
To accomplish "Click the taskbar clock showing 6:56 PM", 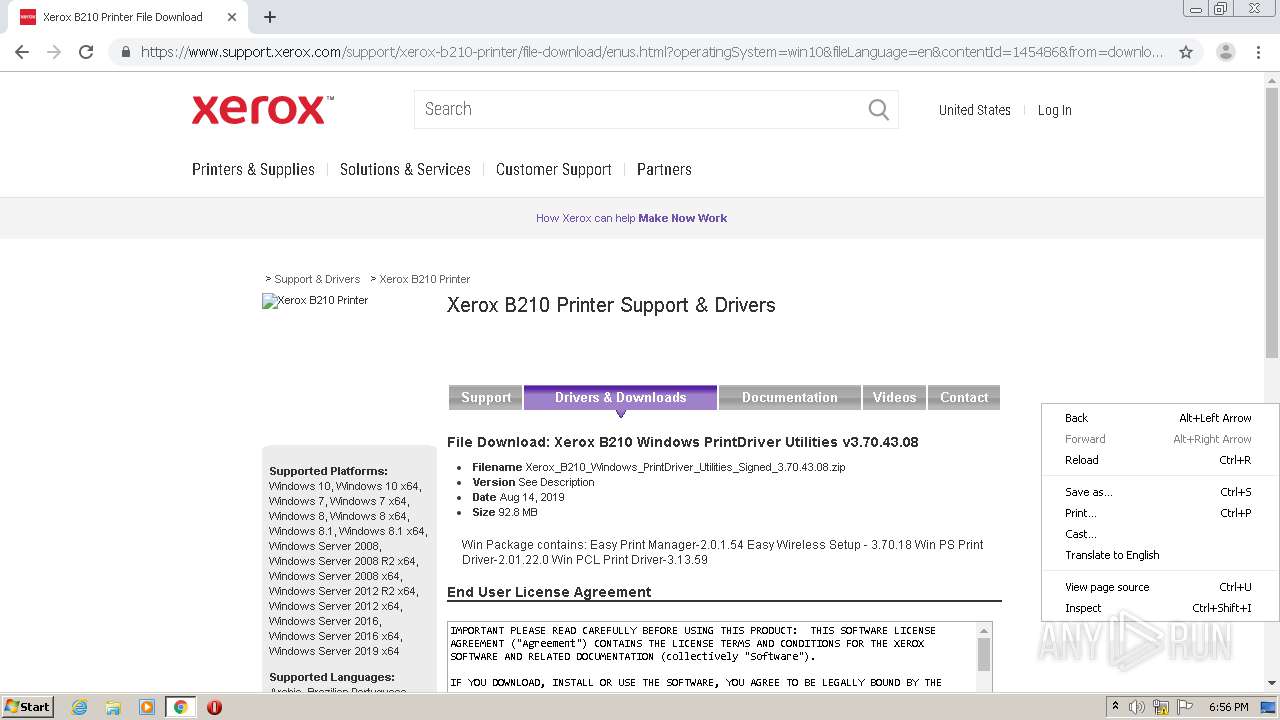I will [1228, 707].
